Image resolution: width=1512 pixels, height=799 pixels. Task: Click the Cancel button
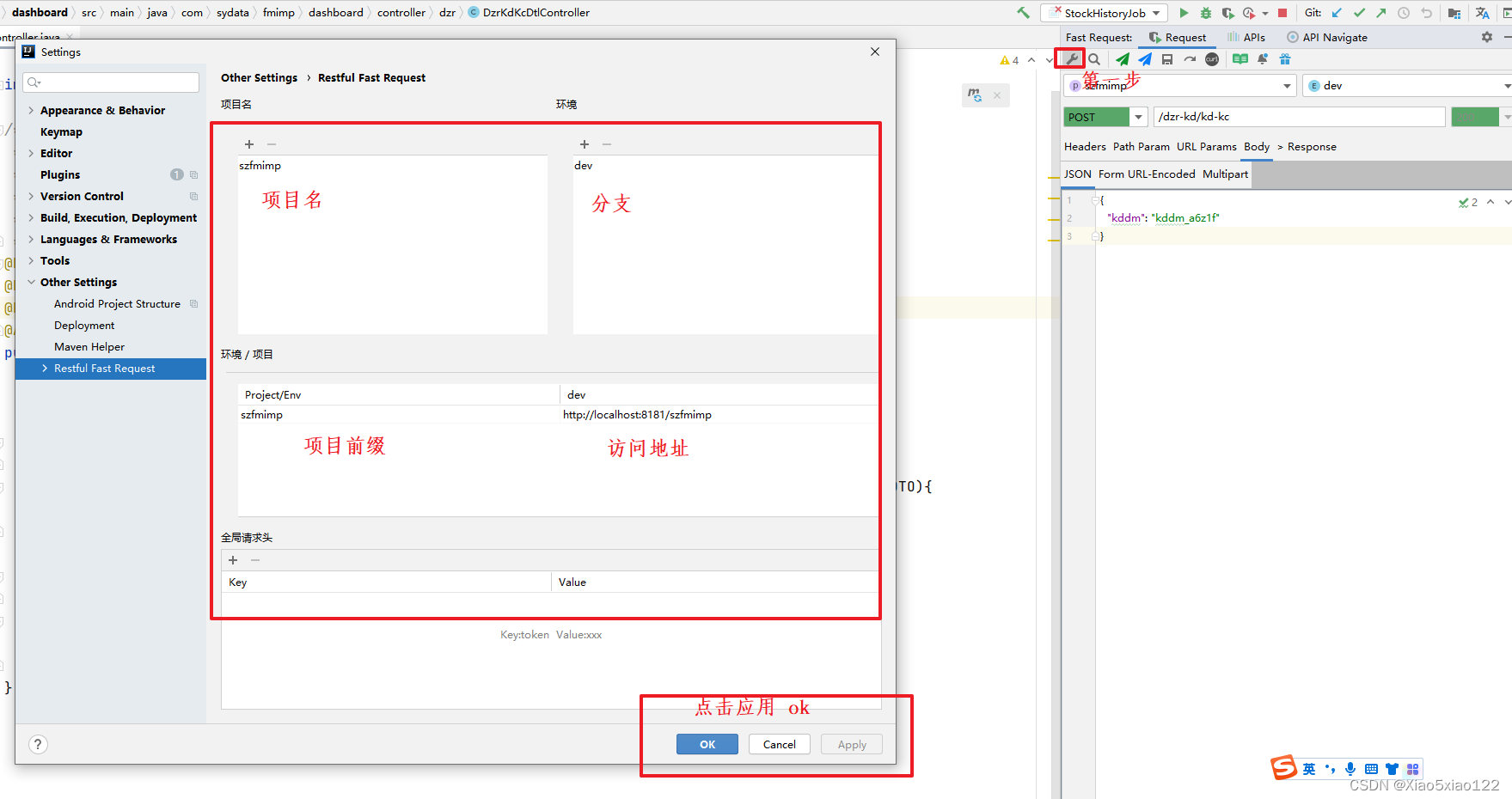(x=780, y=744)
